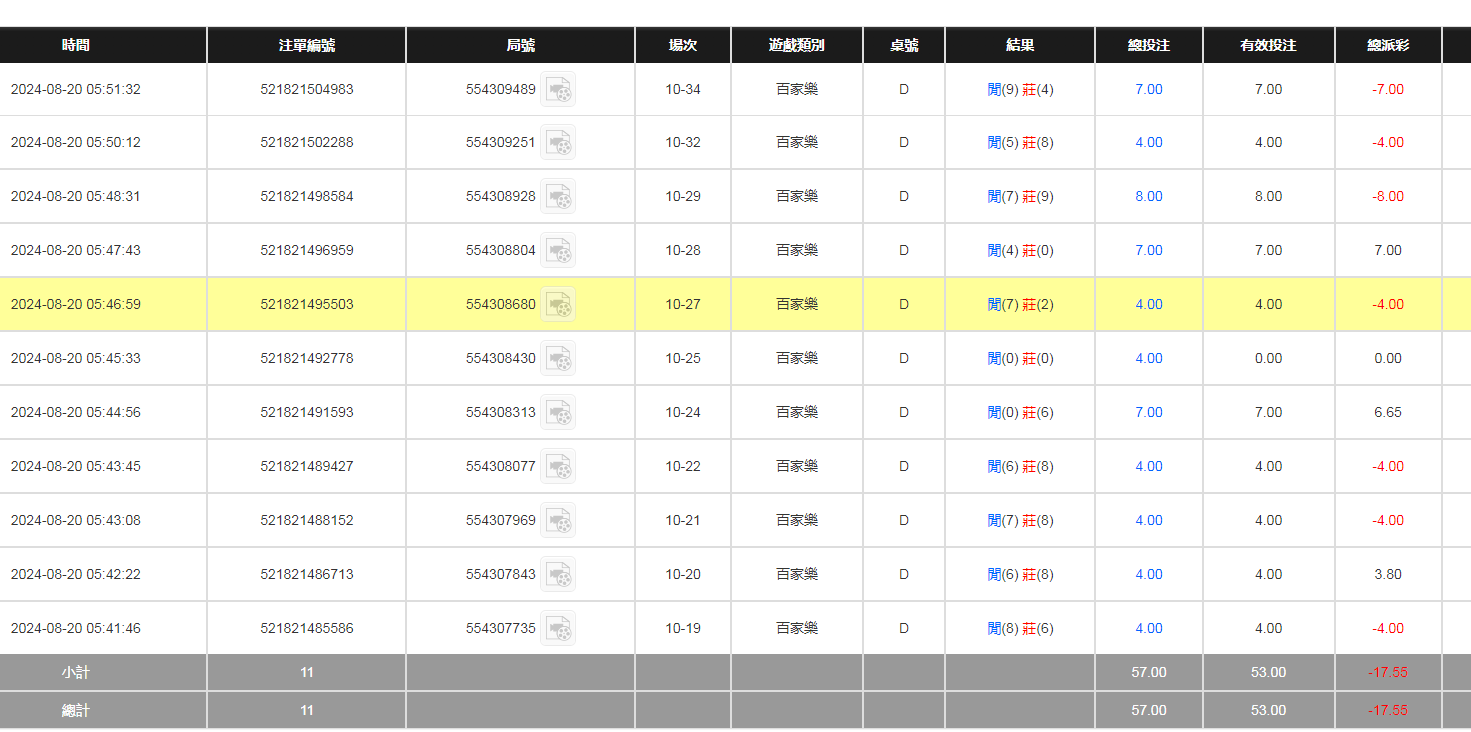Image resolution: width=1471 pixels, height=732 pixels.
Task: Open video replay for round 554309489
Action: [558, 90]
